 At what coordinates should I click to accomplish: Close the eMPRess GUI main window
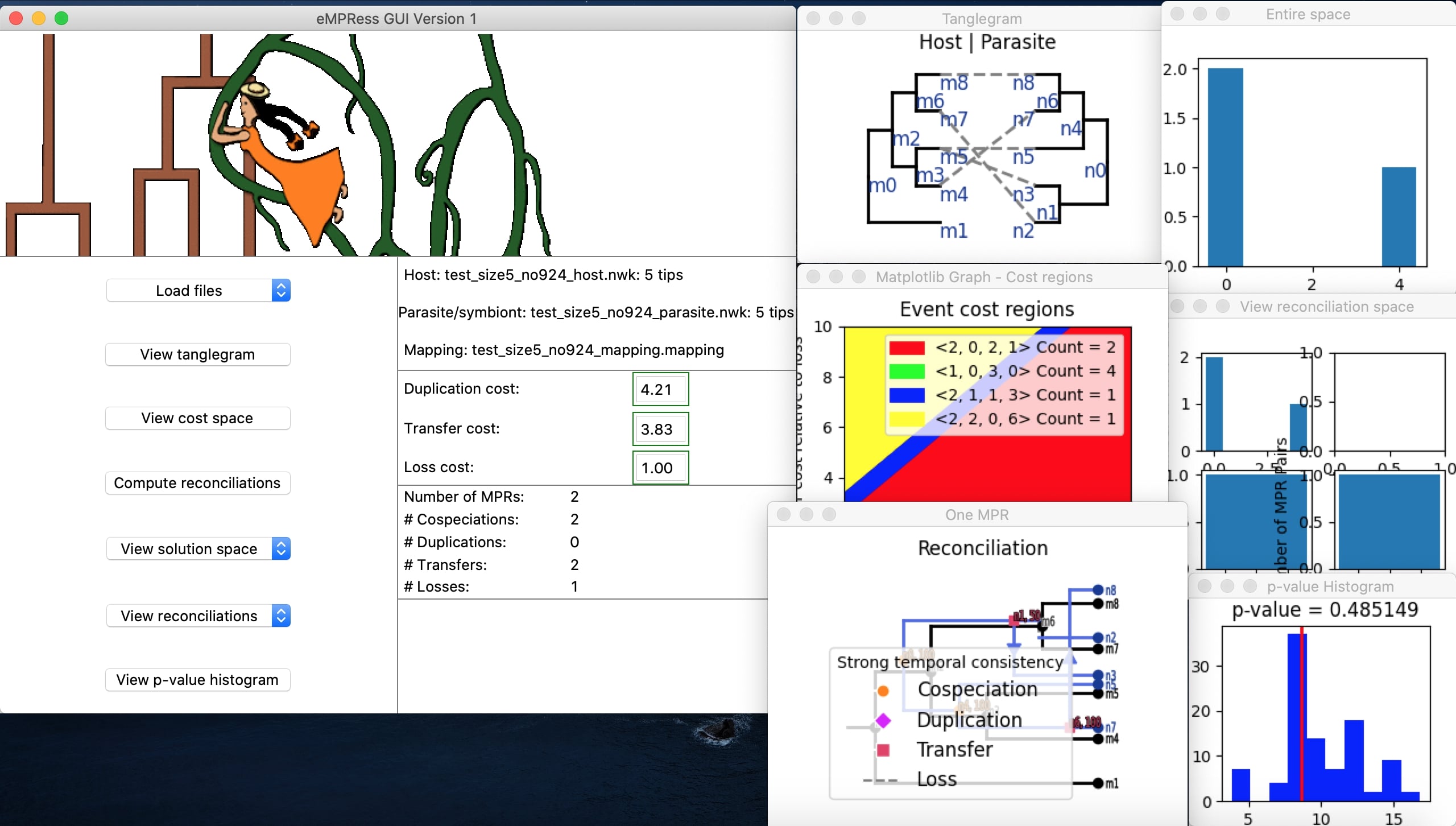(16, 18)
